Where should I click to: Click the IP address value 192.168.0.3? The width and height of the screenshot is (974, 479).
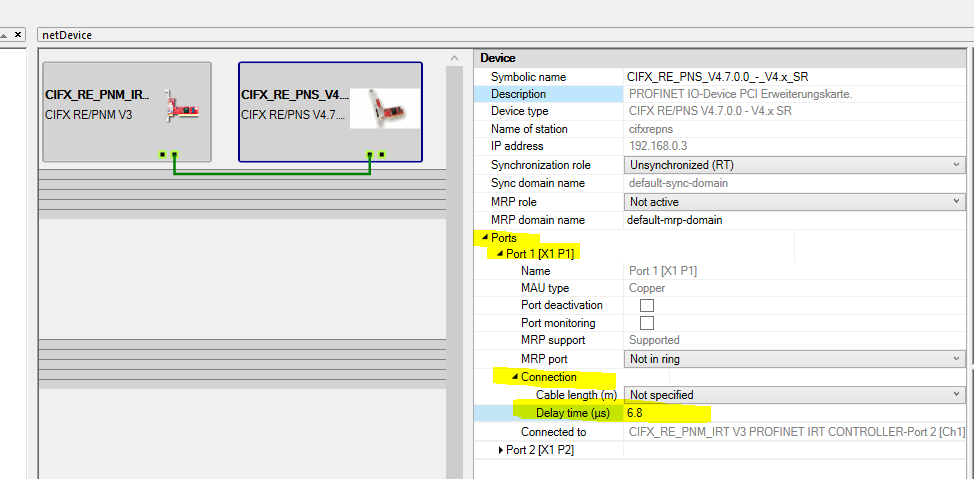657,146
